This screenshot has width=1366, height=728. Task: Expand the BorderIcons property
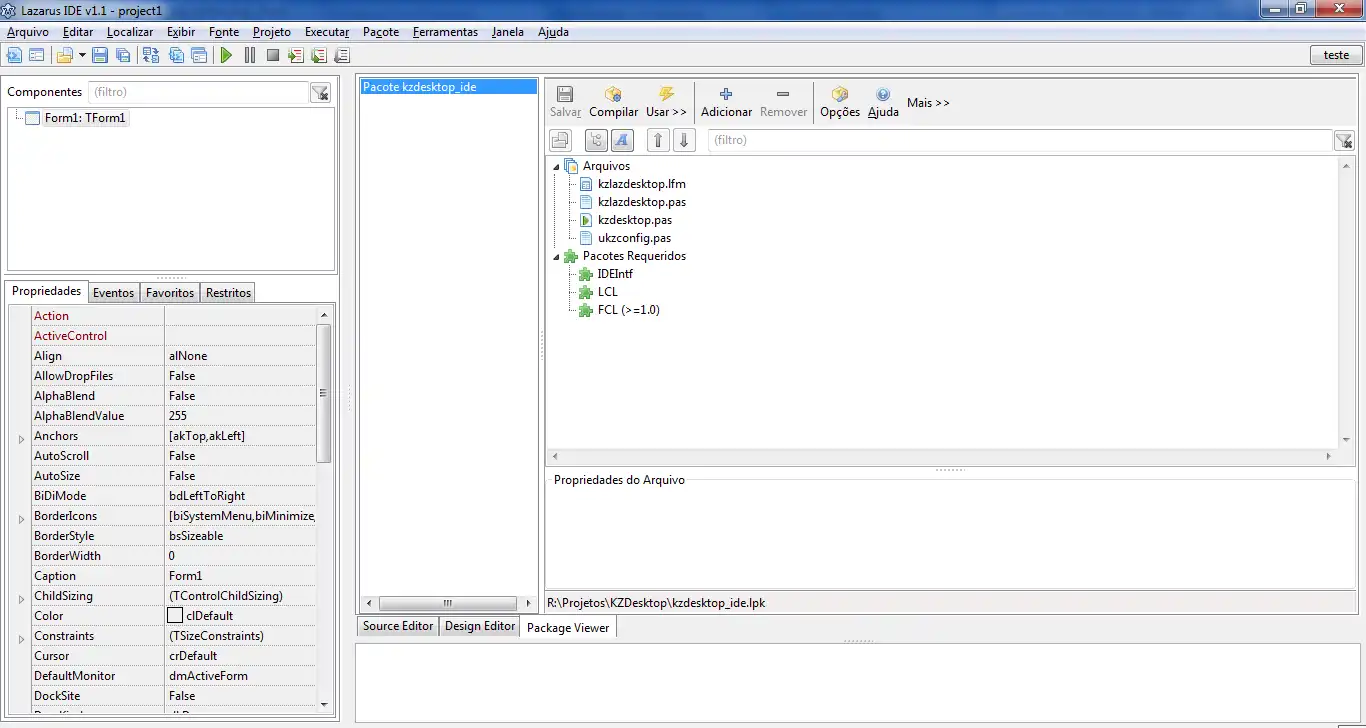[20, 519]
